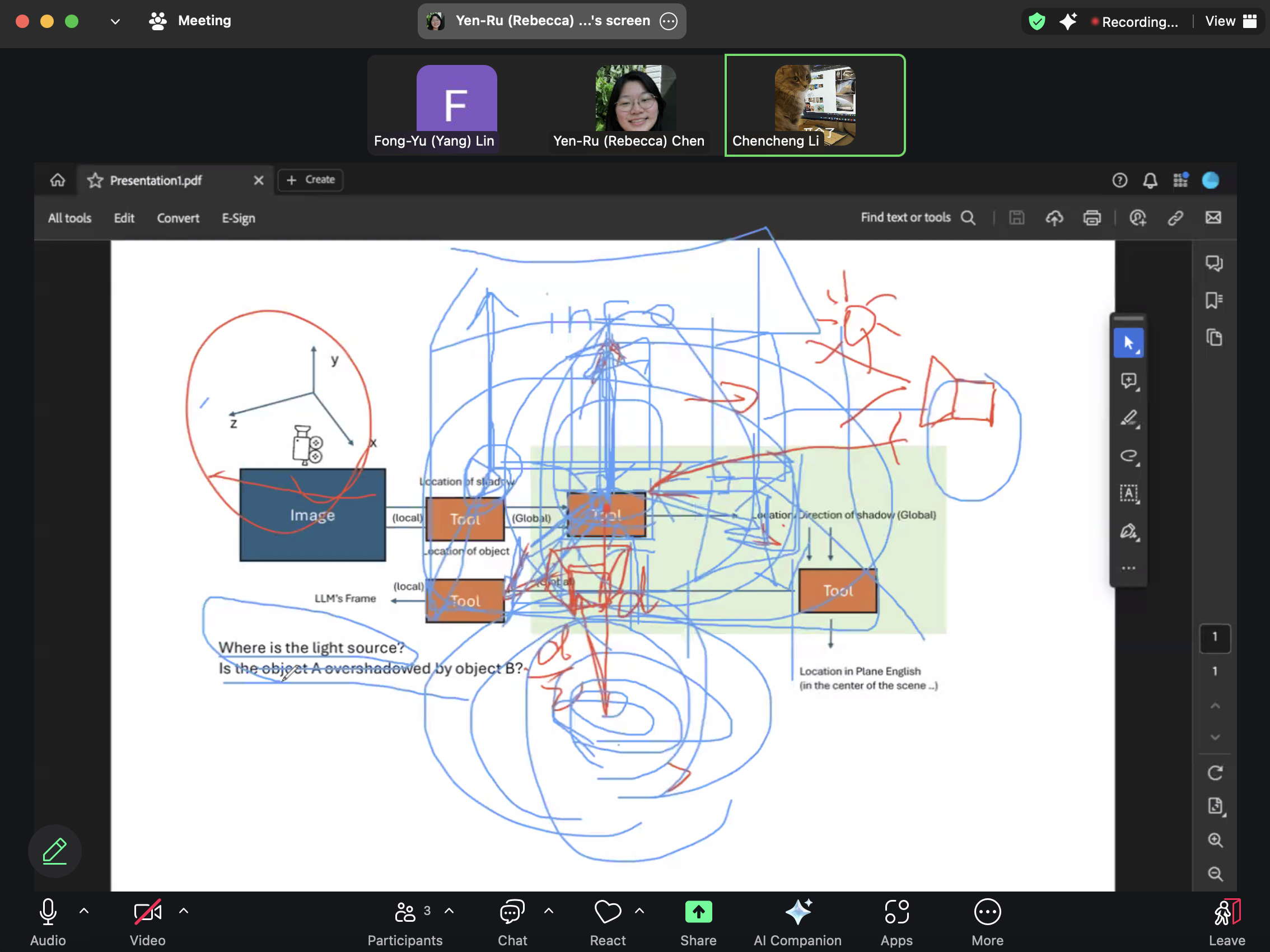This screenshot has width=1270, height=952.
Task: Zoom in on the PDF page
Action: click(1215, 840)
